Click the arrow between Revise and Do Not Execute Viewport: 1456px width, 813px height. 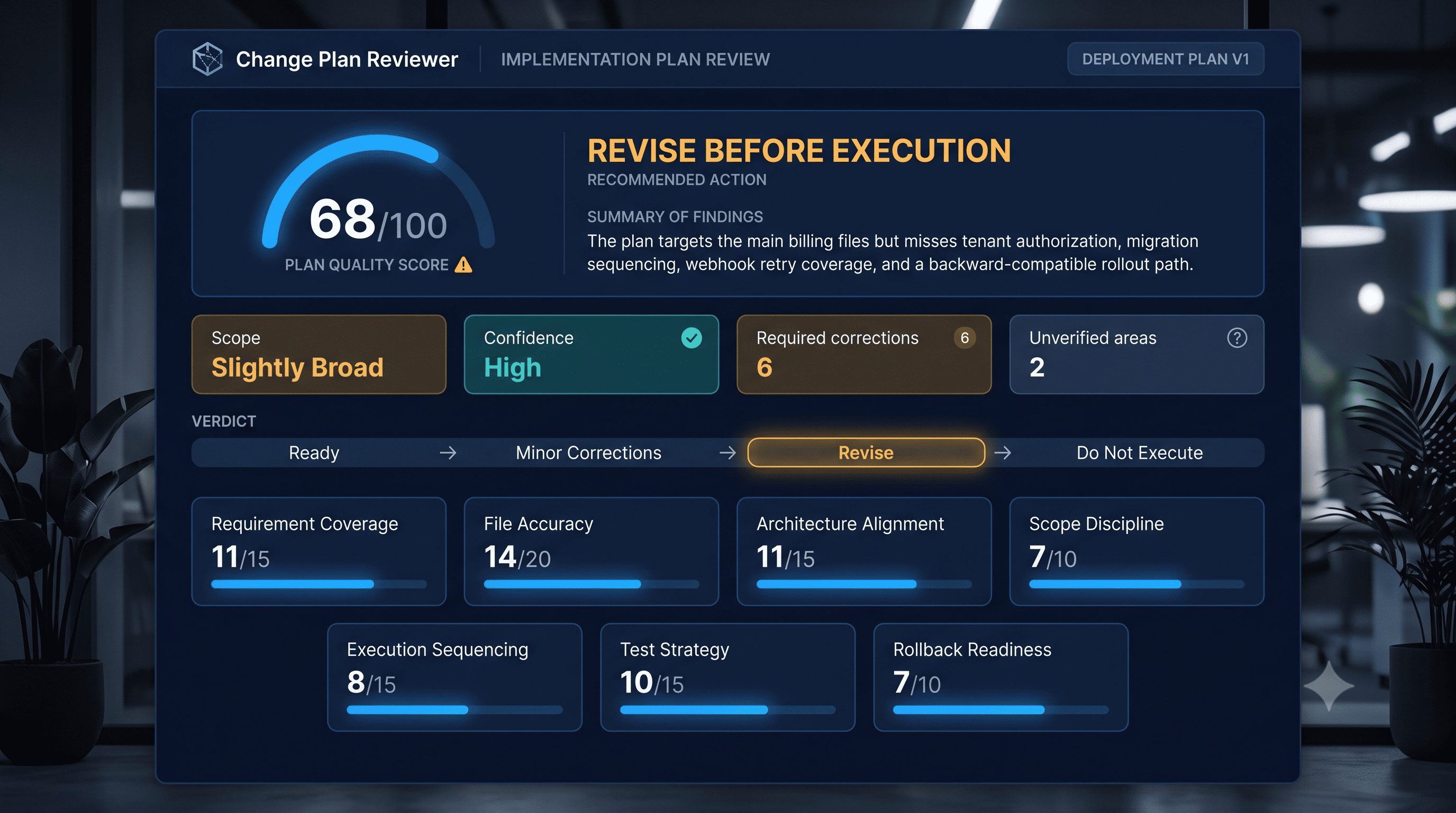[x=1003, y=453]
